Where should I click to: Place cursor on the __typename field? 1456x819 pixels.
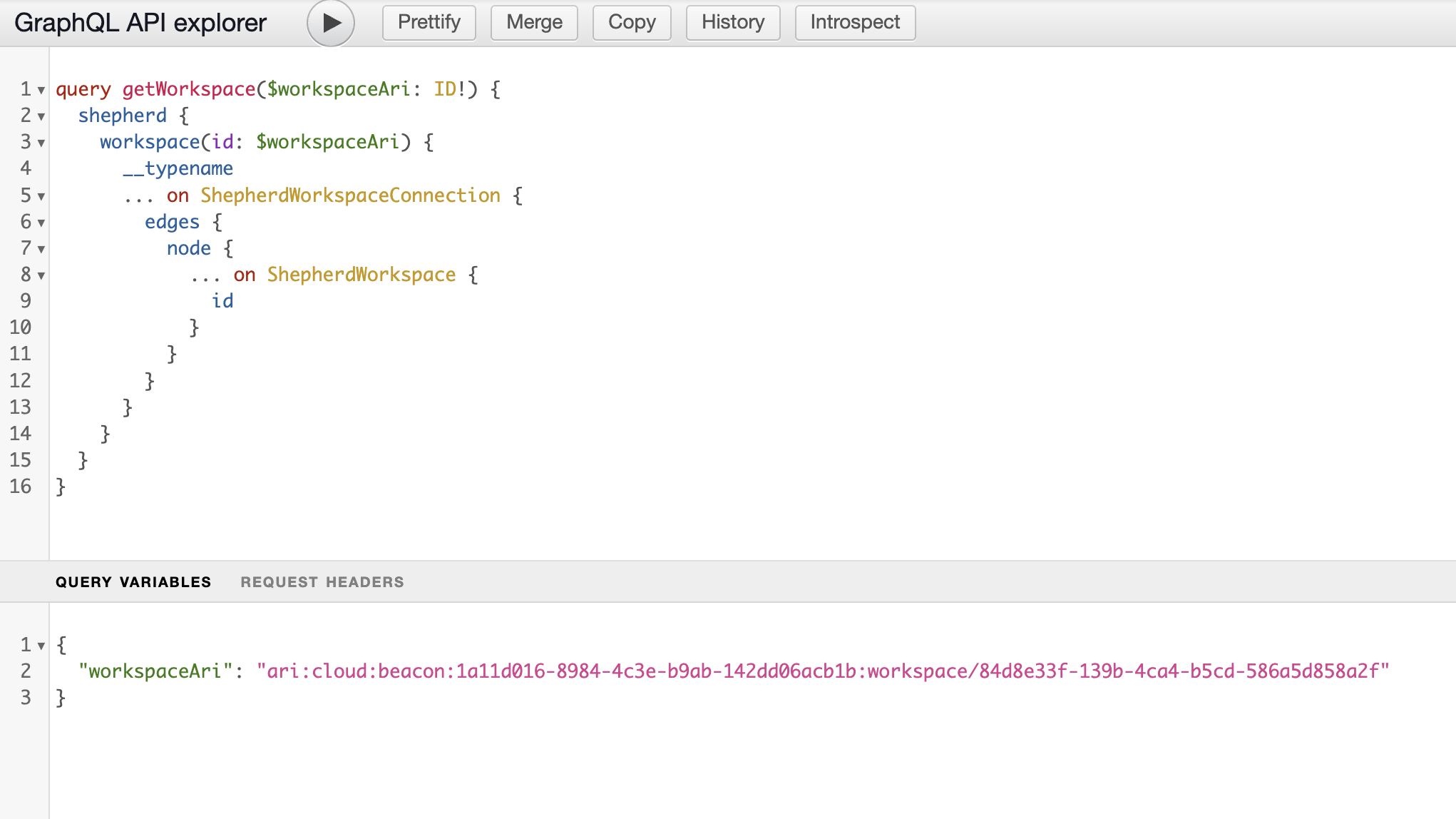[x=178, y=169]
